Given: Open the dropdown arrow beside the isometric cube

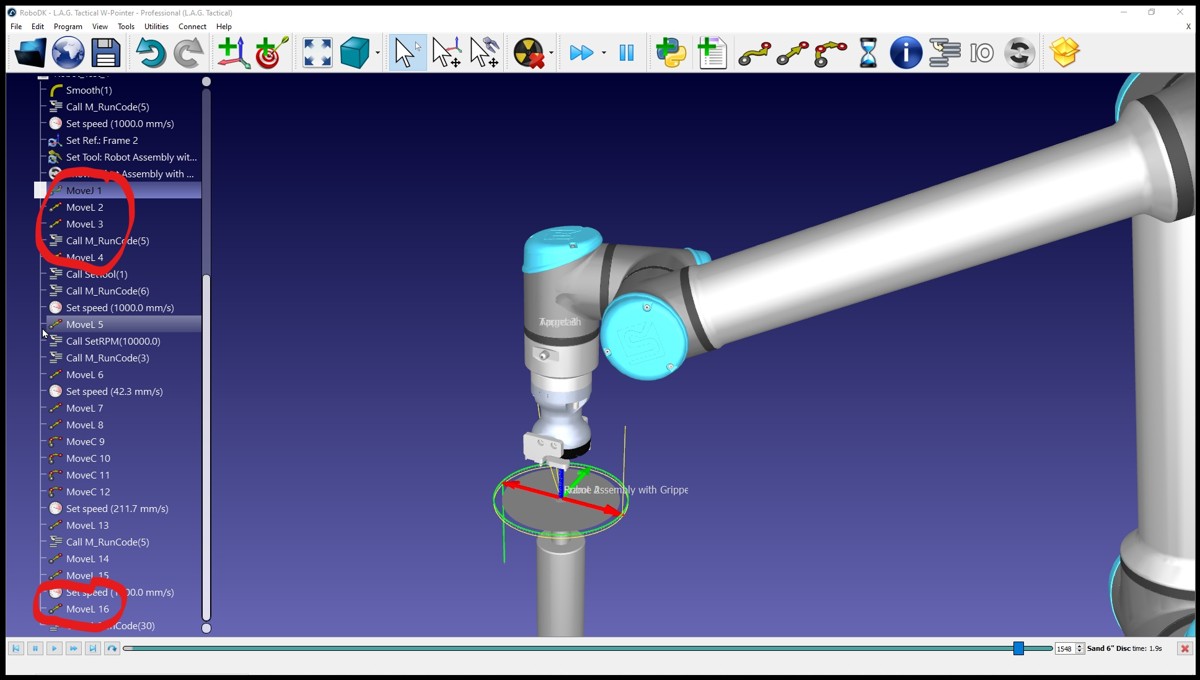Looking at the screenshot, I should click(377, 53).
